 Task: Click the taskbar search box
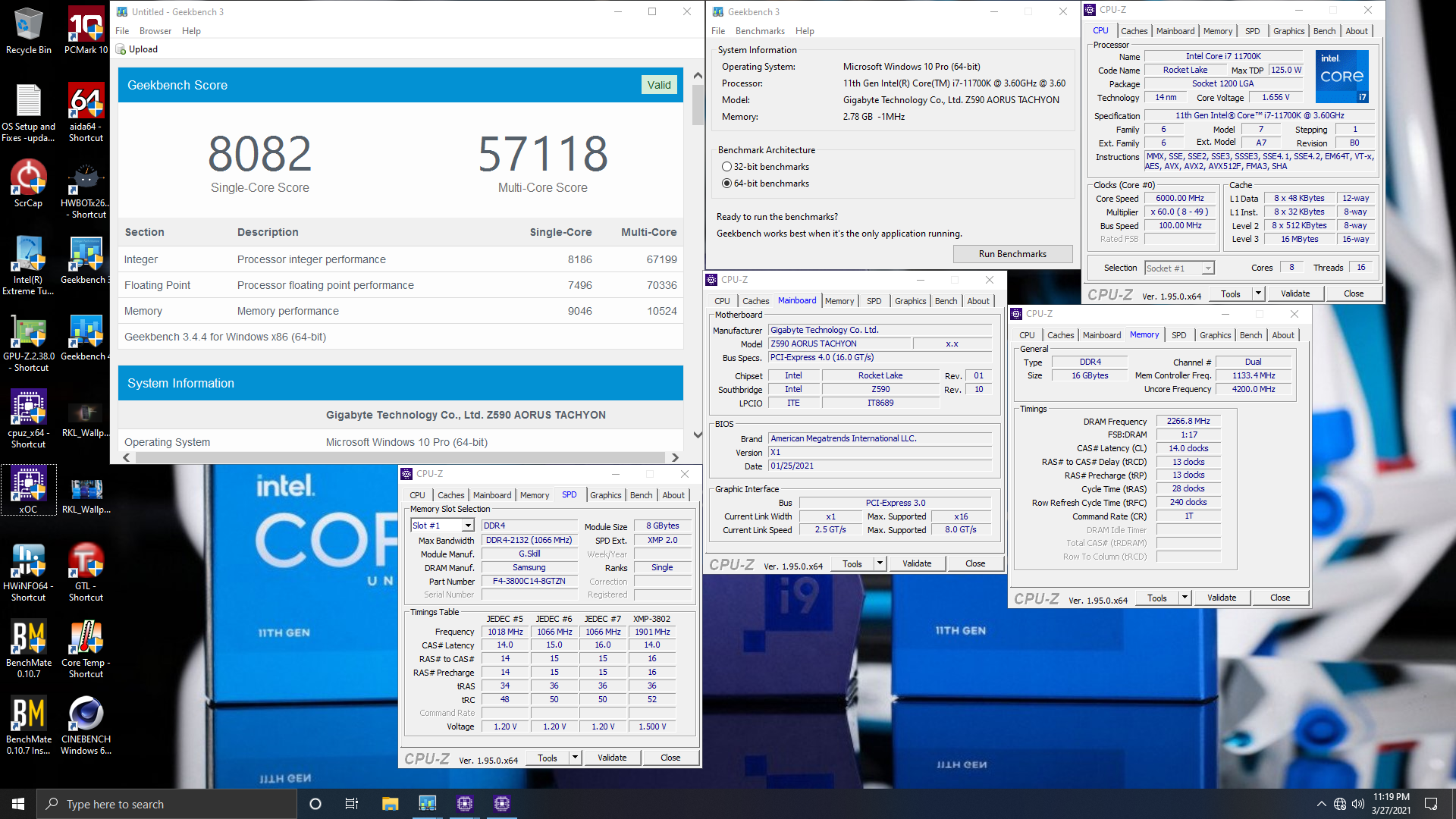(167, 804)
